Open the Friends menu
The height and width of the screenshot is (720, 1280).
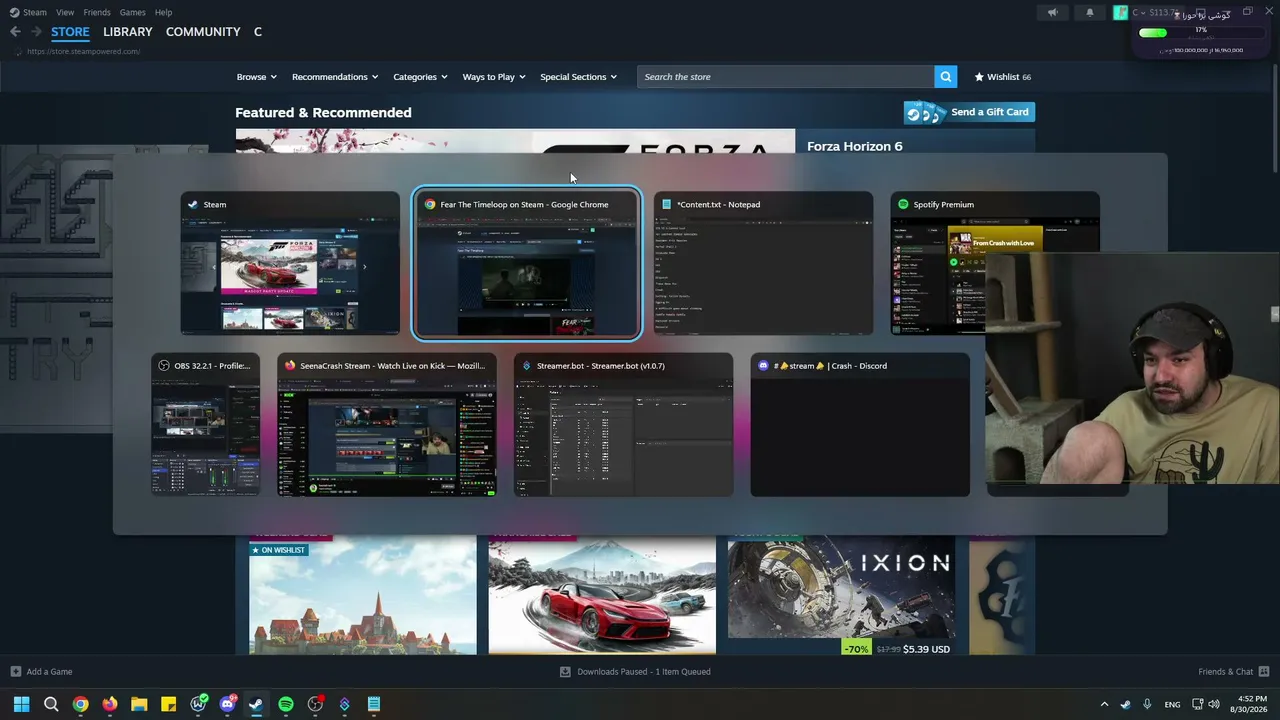tap(97, 12)
